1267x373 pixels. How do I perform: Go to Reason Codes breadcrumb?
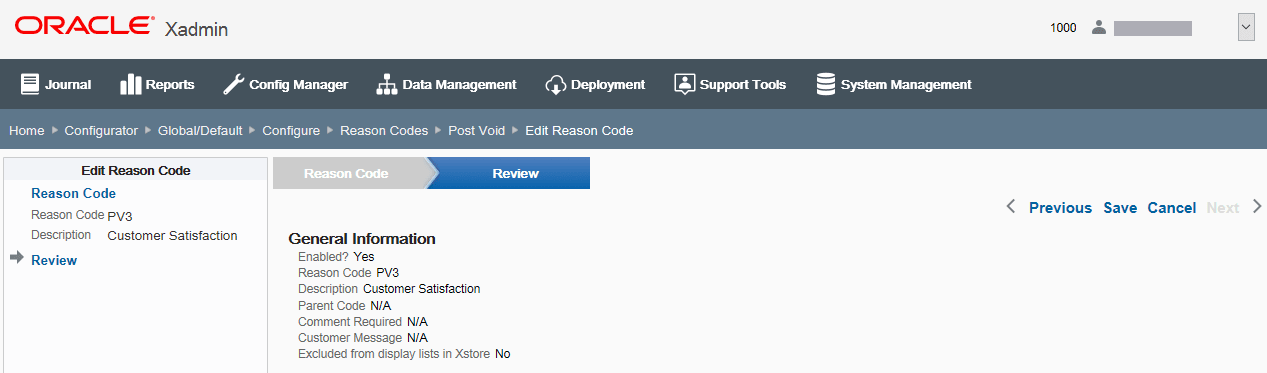(384, 130)
